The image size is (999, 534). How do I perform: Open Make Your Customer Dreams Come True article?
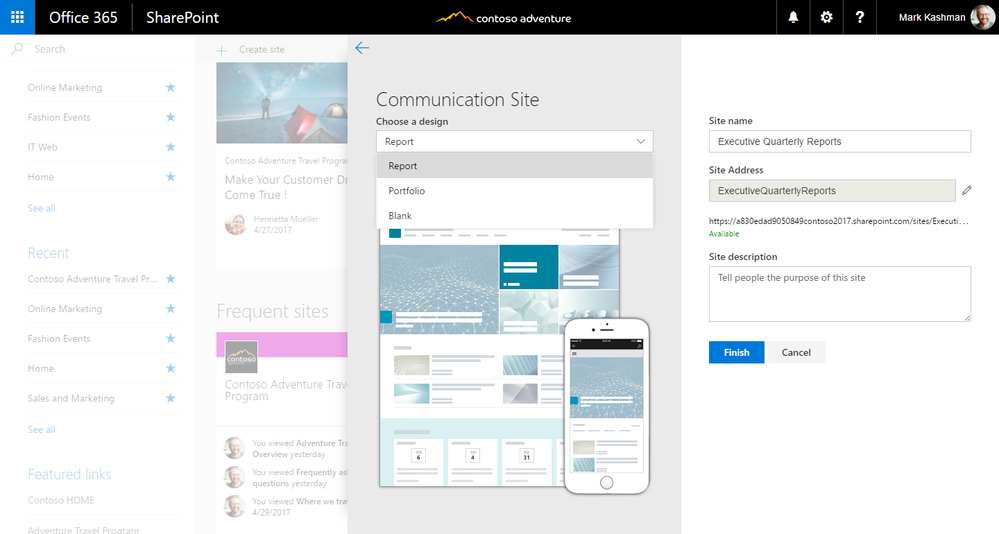pyautogui.click(x=286, y=187)
